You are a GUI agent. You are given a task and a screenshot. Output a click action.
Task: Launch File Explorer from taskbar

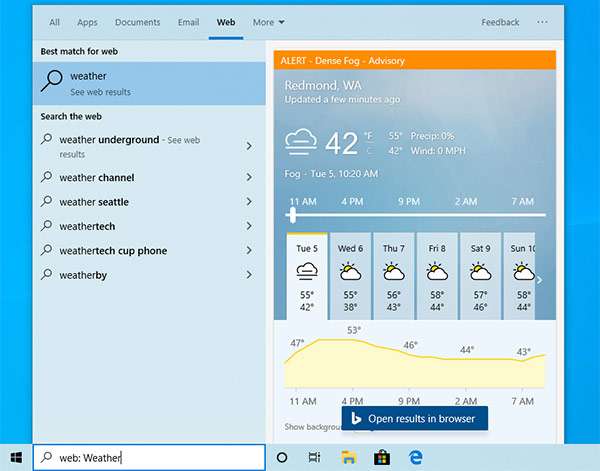tap(348, 457)
